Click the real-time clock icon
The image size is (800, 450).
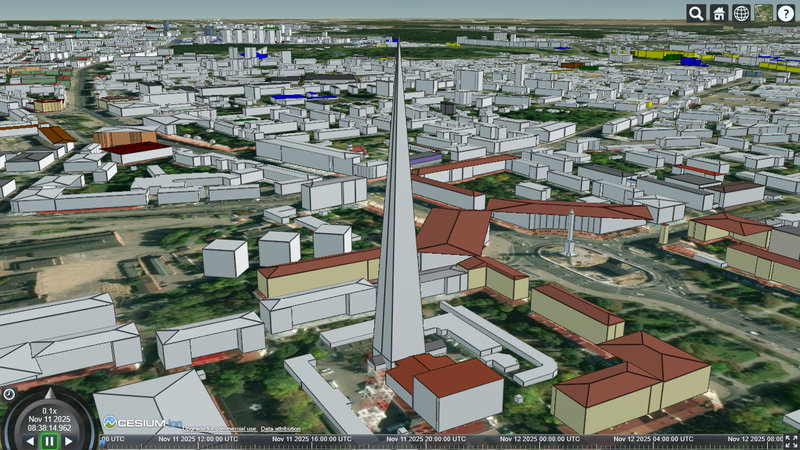9,394
